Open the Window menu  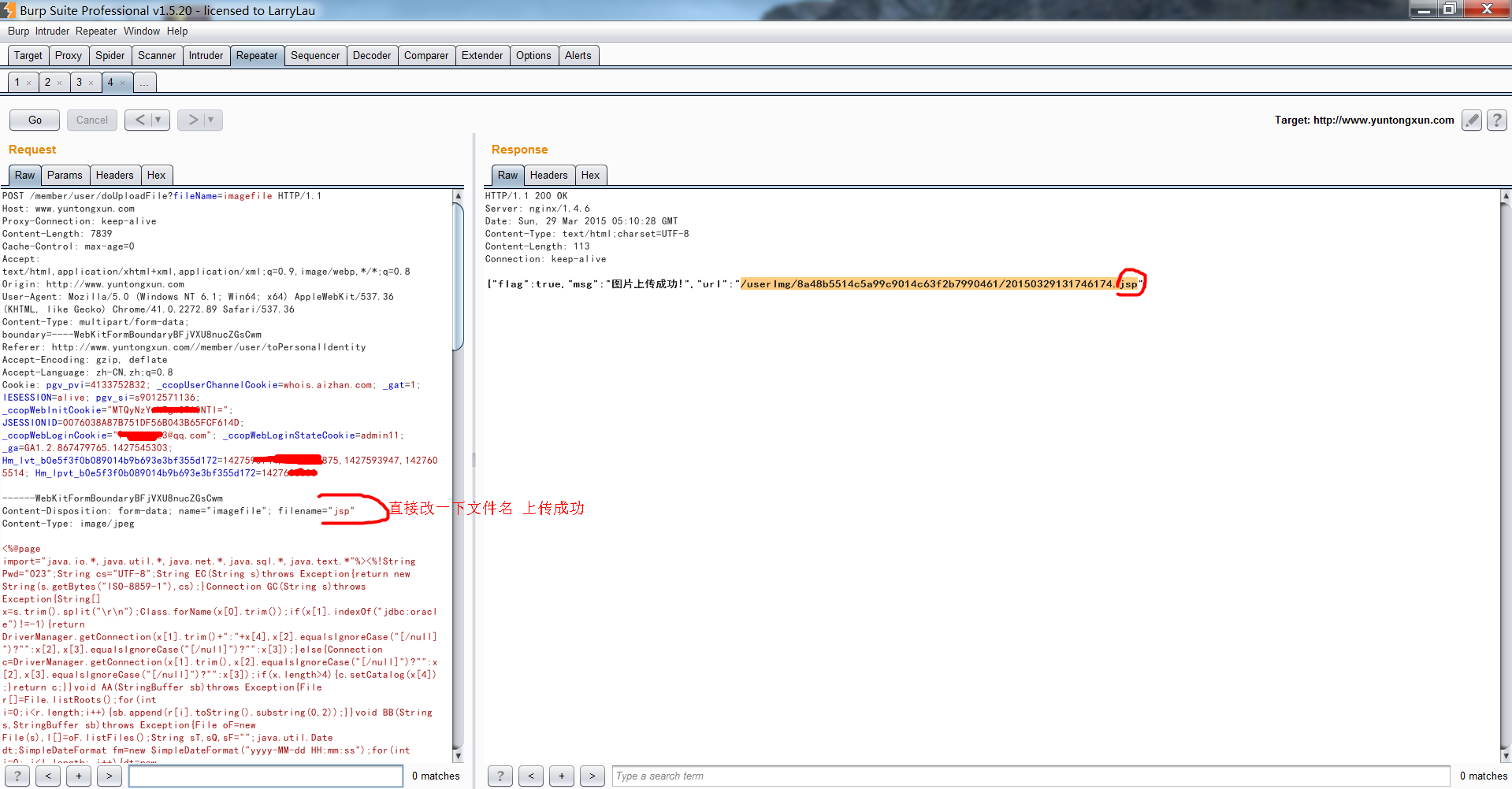[x=142, y=31]
